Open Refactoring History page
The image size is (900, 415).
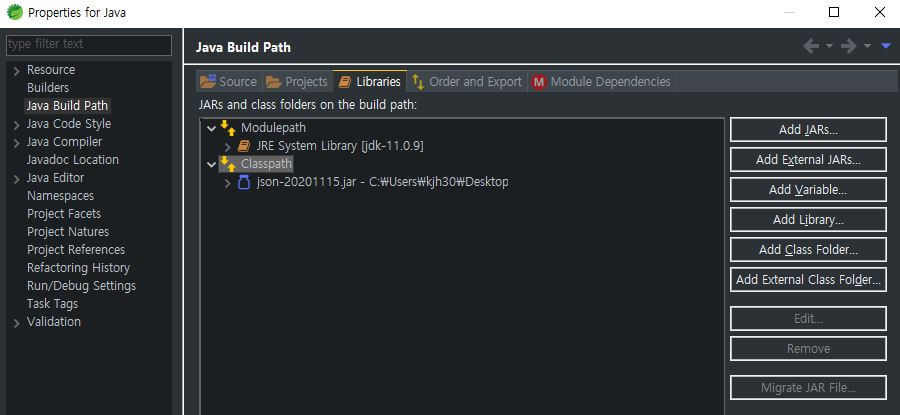point(78,267)
